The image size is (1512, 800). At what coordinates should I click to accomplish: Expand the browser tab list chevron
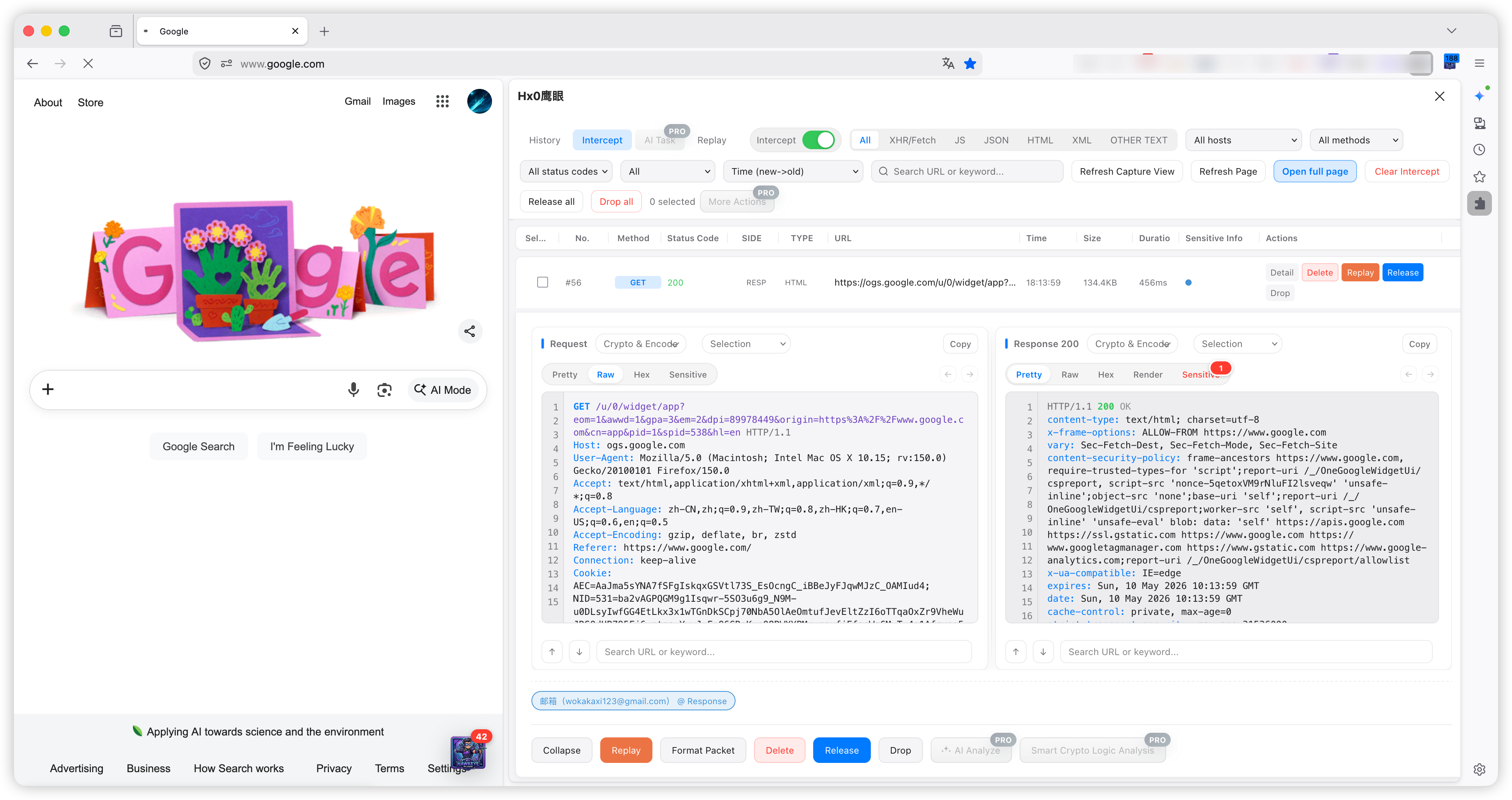click(x=1451, y=31)
